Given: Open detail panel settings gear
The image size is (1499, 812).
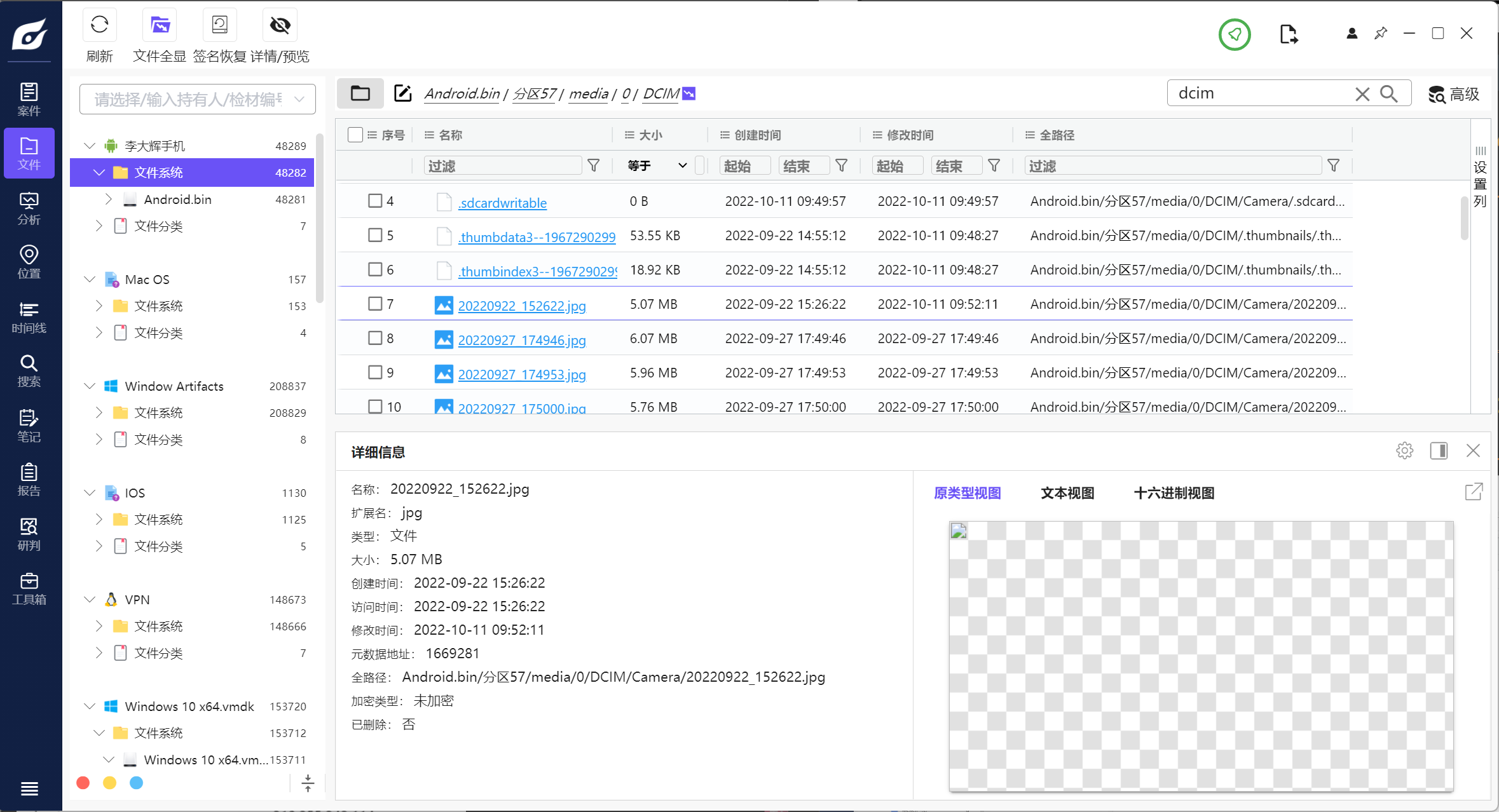Looking at the screenshot, I should click(x=1404, y=451).
